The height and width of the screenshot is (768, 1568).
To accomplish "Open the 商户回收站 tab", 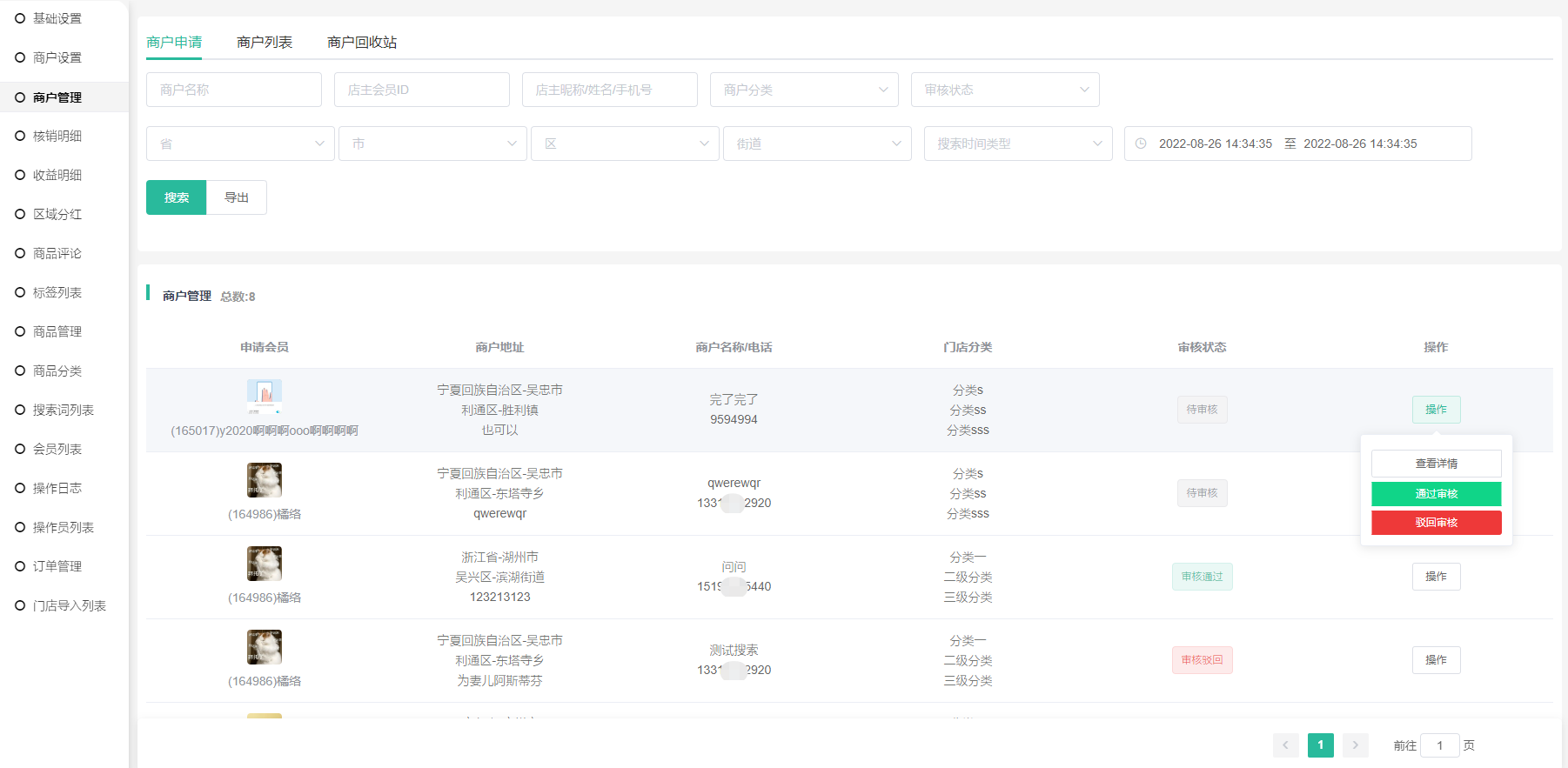I will 362,42.
